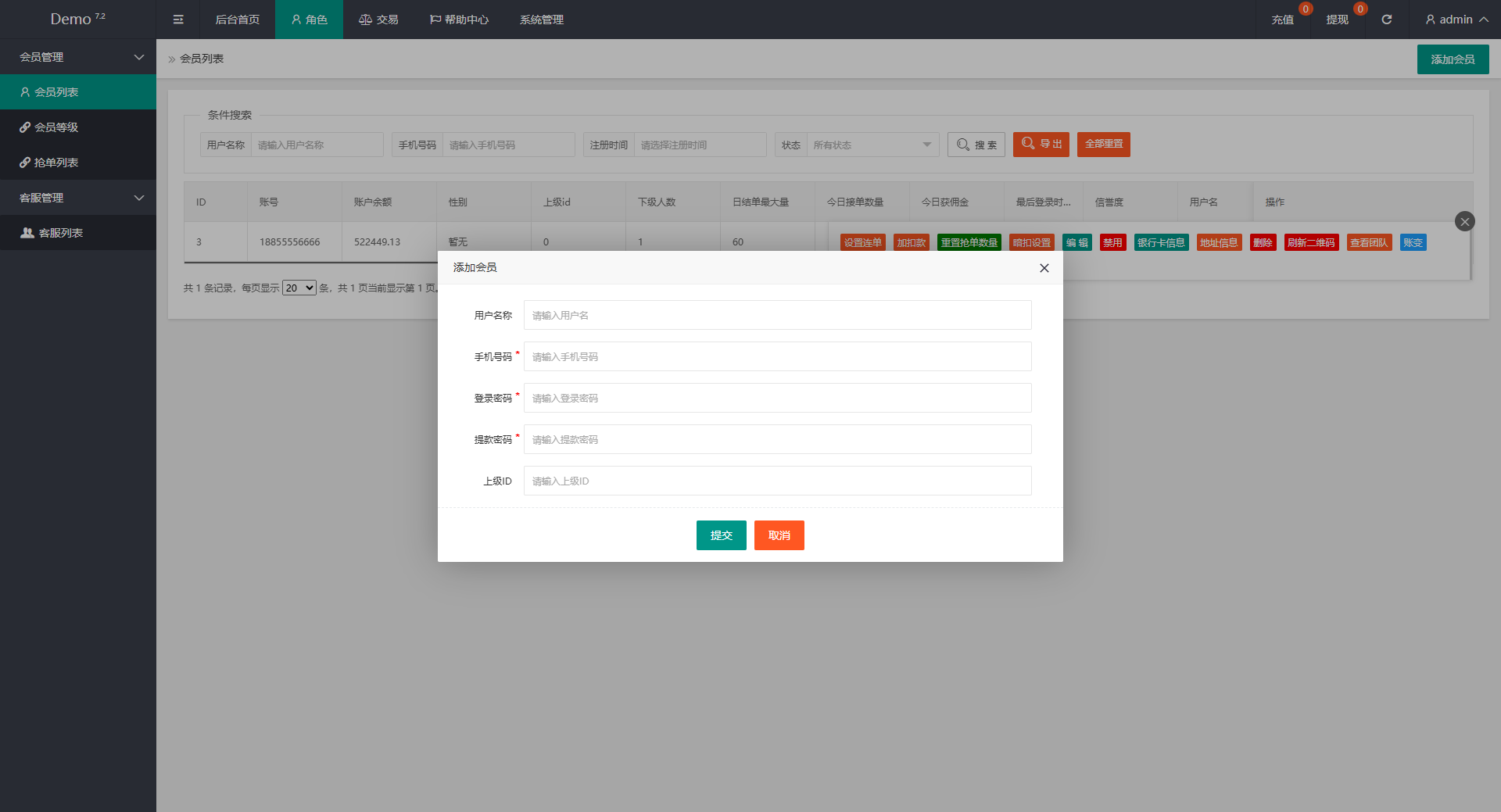The width and height of the screenshot is (1501, 812).
Task: Click the dark circular close icon
Action: tap(1464, 221)
